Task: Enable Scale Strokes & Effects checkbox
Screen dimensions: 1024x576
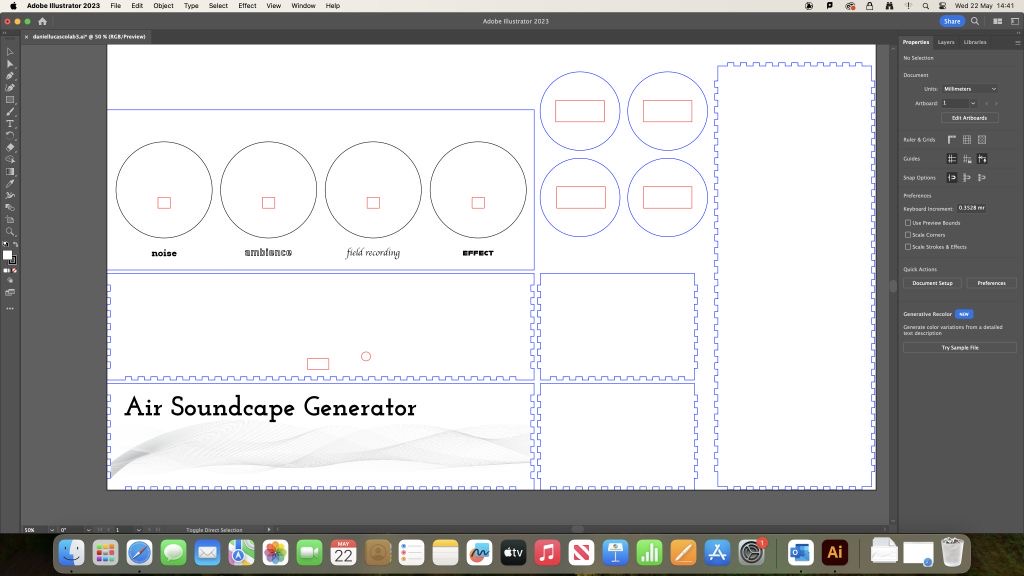Action: point(908,247)
